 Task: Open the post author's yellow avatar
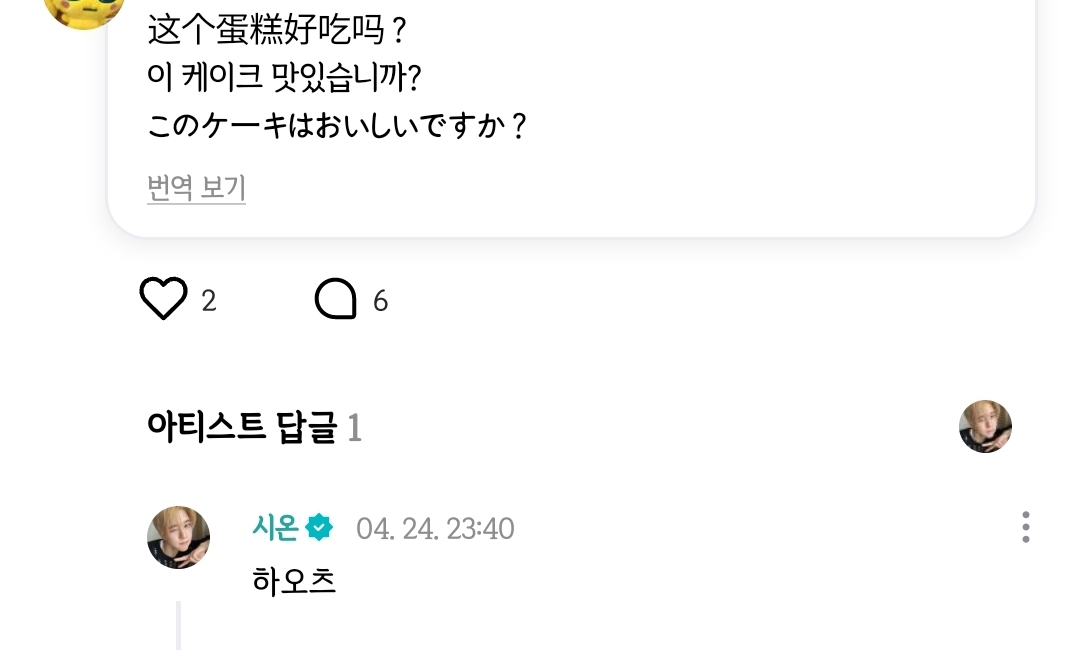pos(84,10)
